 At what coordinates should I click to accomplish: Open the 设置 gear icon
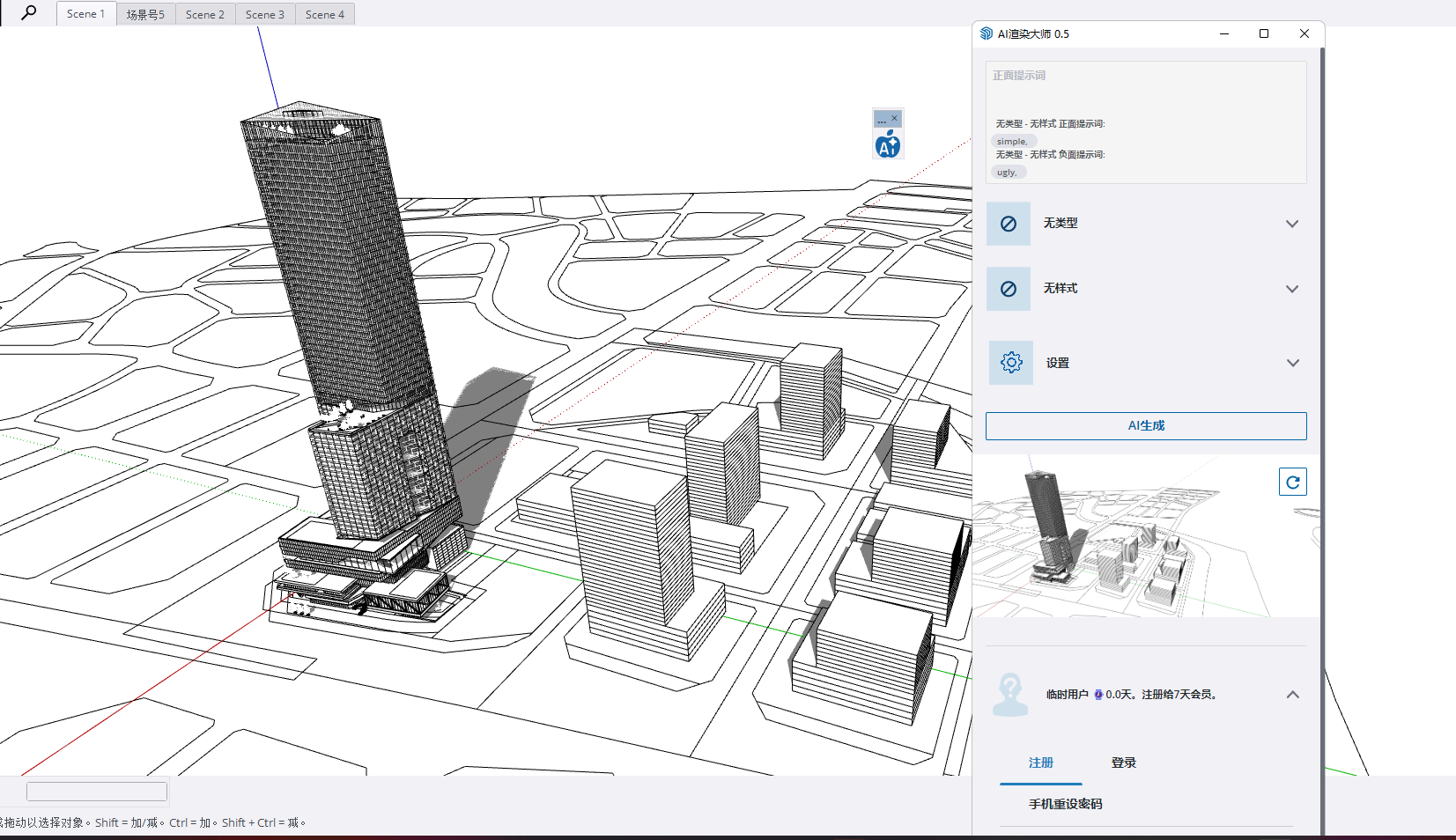1011,363
